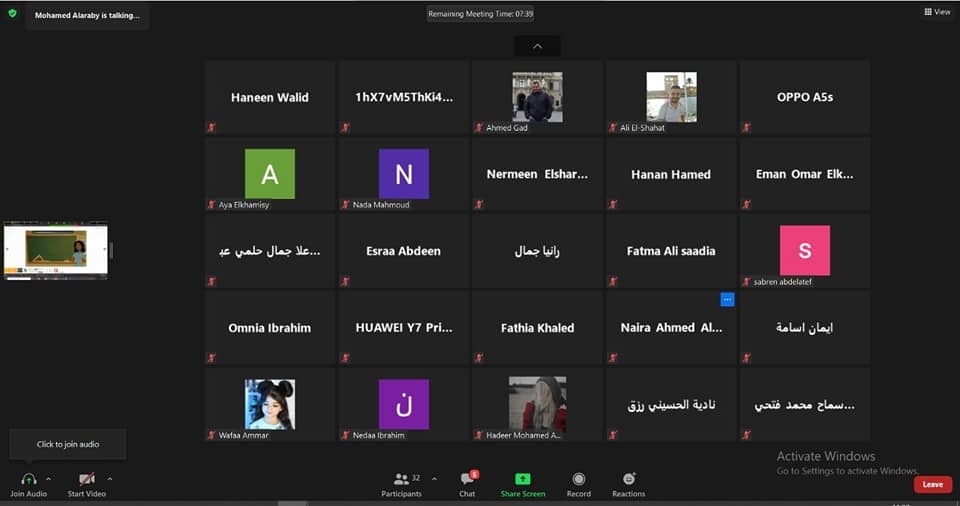Click the muted mic icon on Fatma Ali saadia tile
The image size is (960, 506).
pyautogui.click(x=613, y=282)
